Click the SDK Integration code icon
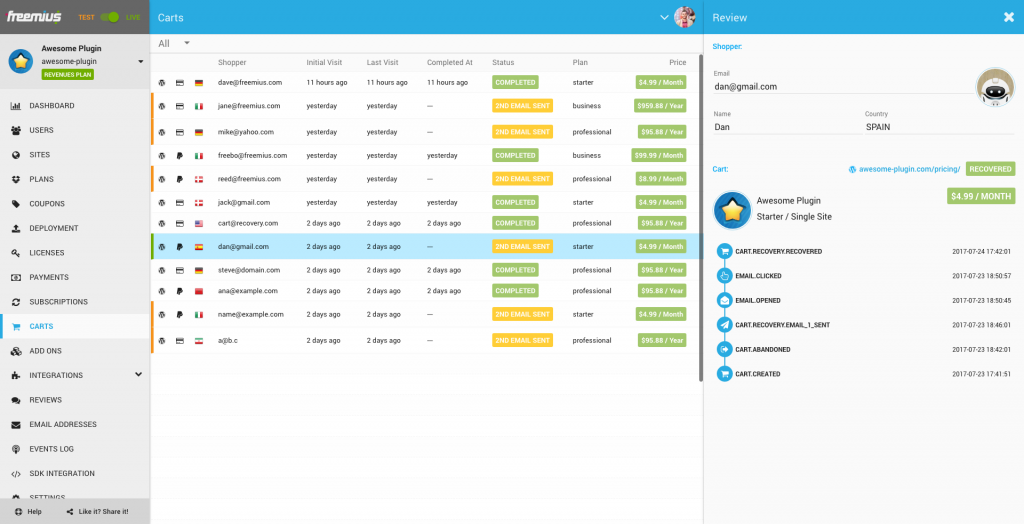Screen dimensions: 1024x524 (16, 474)
